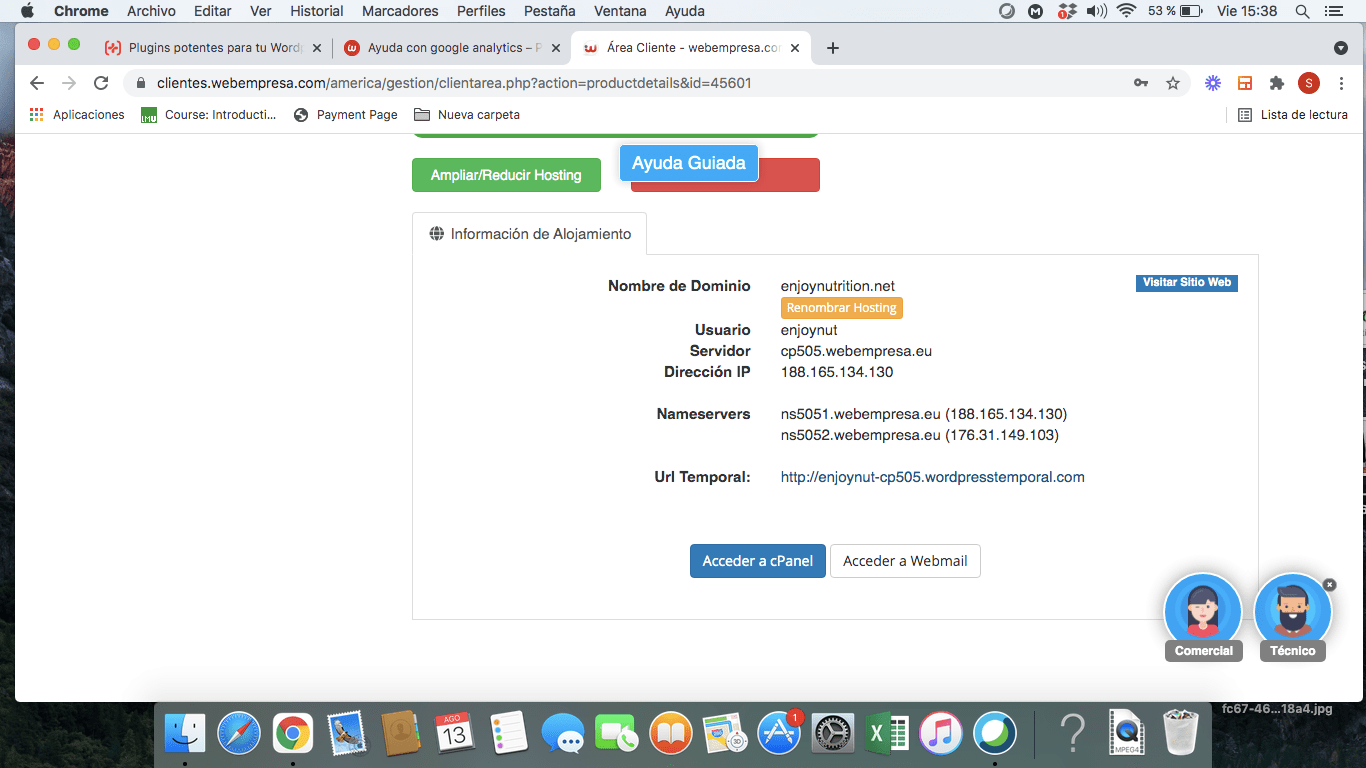
Task: Open the red S profile avatar
Action: click(1309, 83)
